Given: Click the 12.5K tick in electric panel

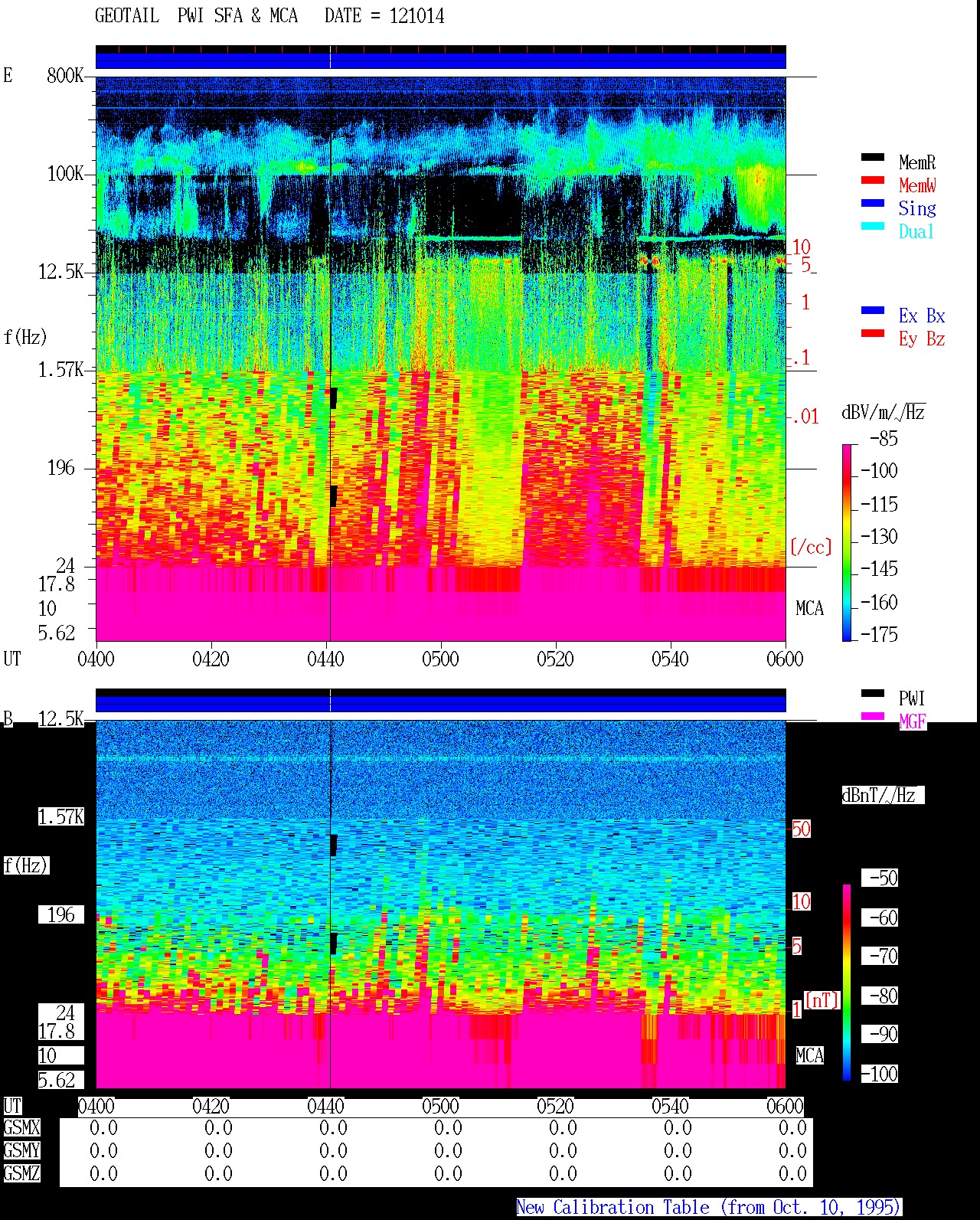Looking at the screenshot, I should (60, 272).
